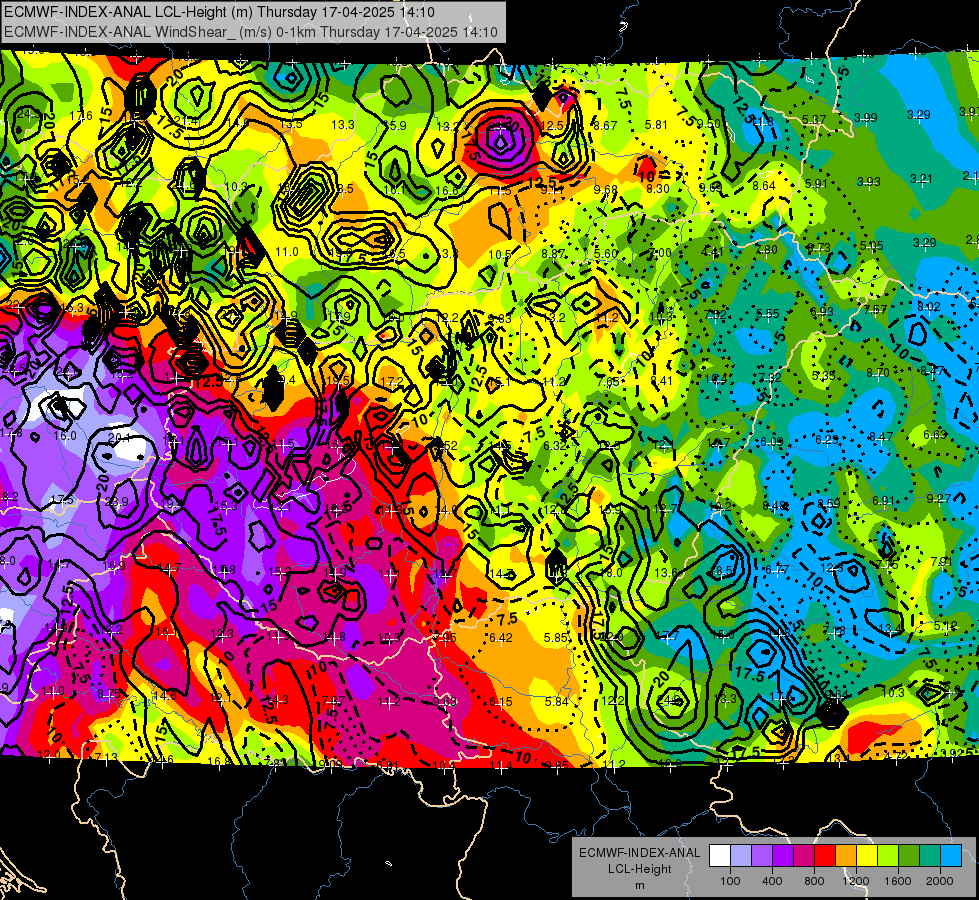Pick the red legend swatch
This screenshot has height=900, width=979.
(x=825, y=856)
